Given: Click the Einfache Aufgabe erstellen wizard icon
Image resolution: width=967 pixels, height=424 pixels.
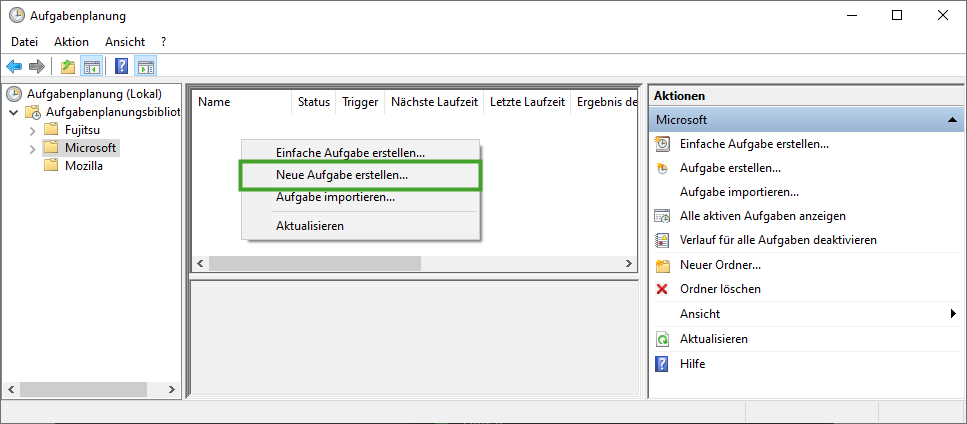Looking at the screenshot, I should pyautogui.click(x=662, y=144).
